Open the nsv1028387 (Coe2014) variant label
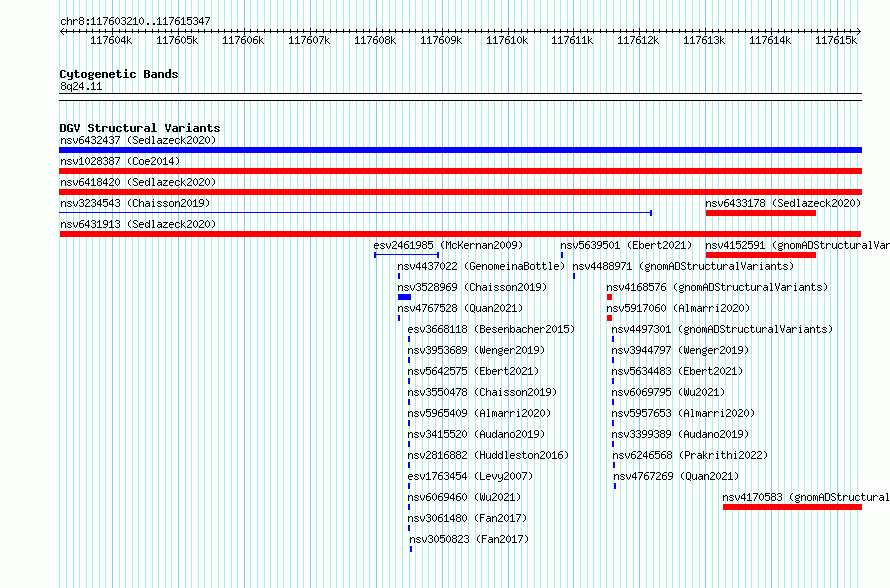The width and height of the screenshot is (890, 588). [x=120, y=161]
